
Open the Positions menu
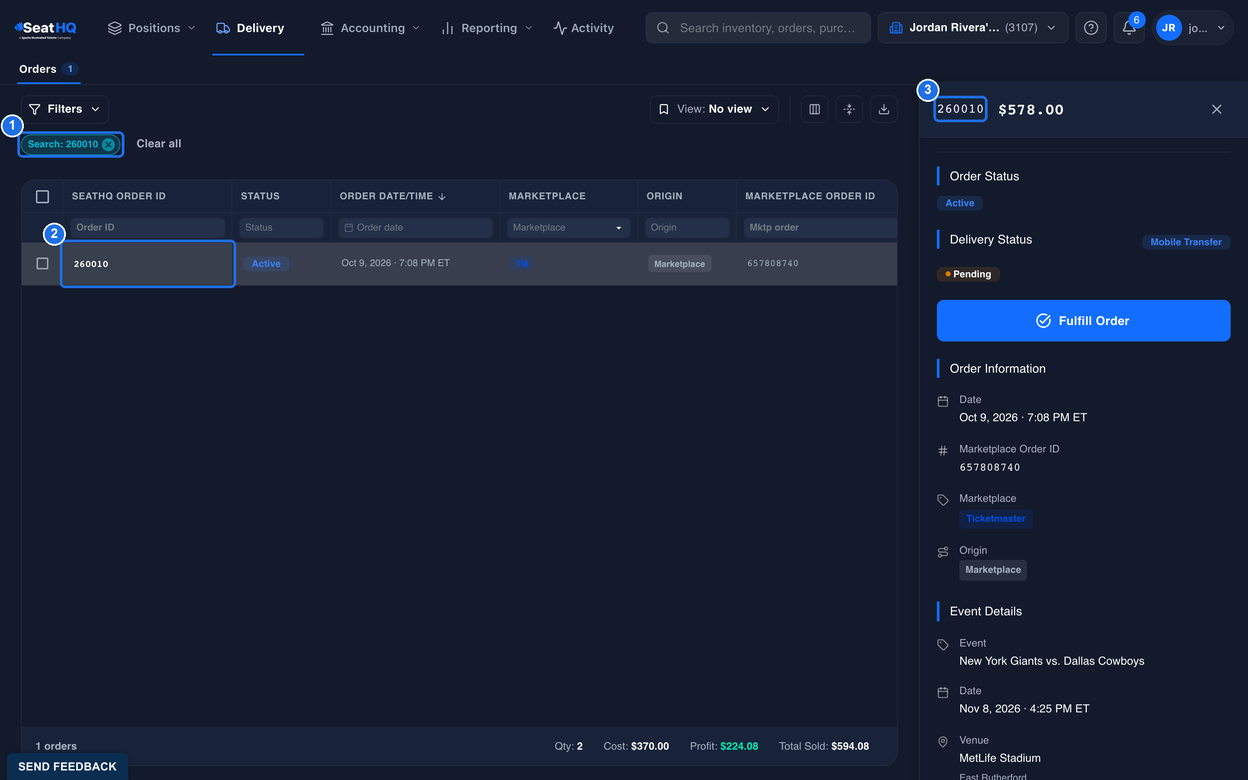[151, 28]
